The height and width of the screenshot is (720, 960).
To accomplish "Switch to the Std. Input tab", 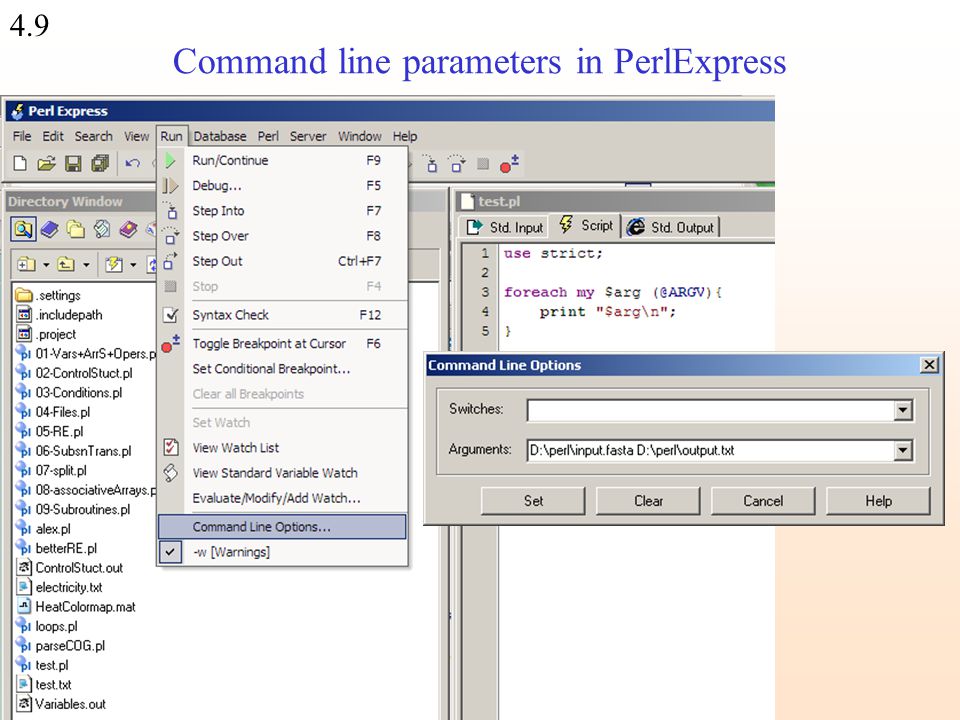I will pos(504,227).
